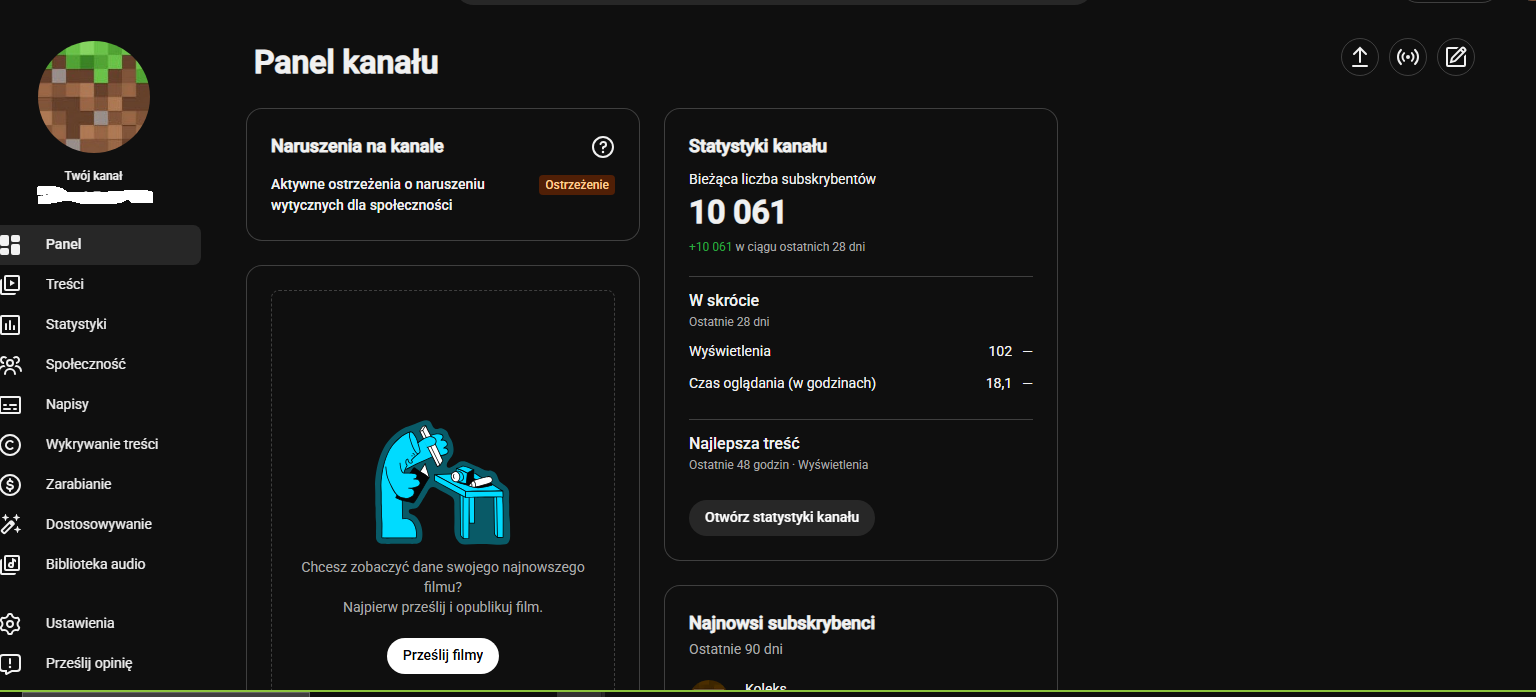Image resolution: width=1536 pixels, height=697 pixels.
Task: Click the Ostrzeżenie warning badge
Action: (577, 185)
